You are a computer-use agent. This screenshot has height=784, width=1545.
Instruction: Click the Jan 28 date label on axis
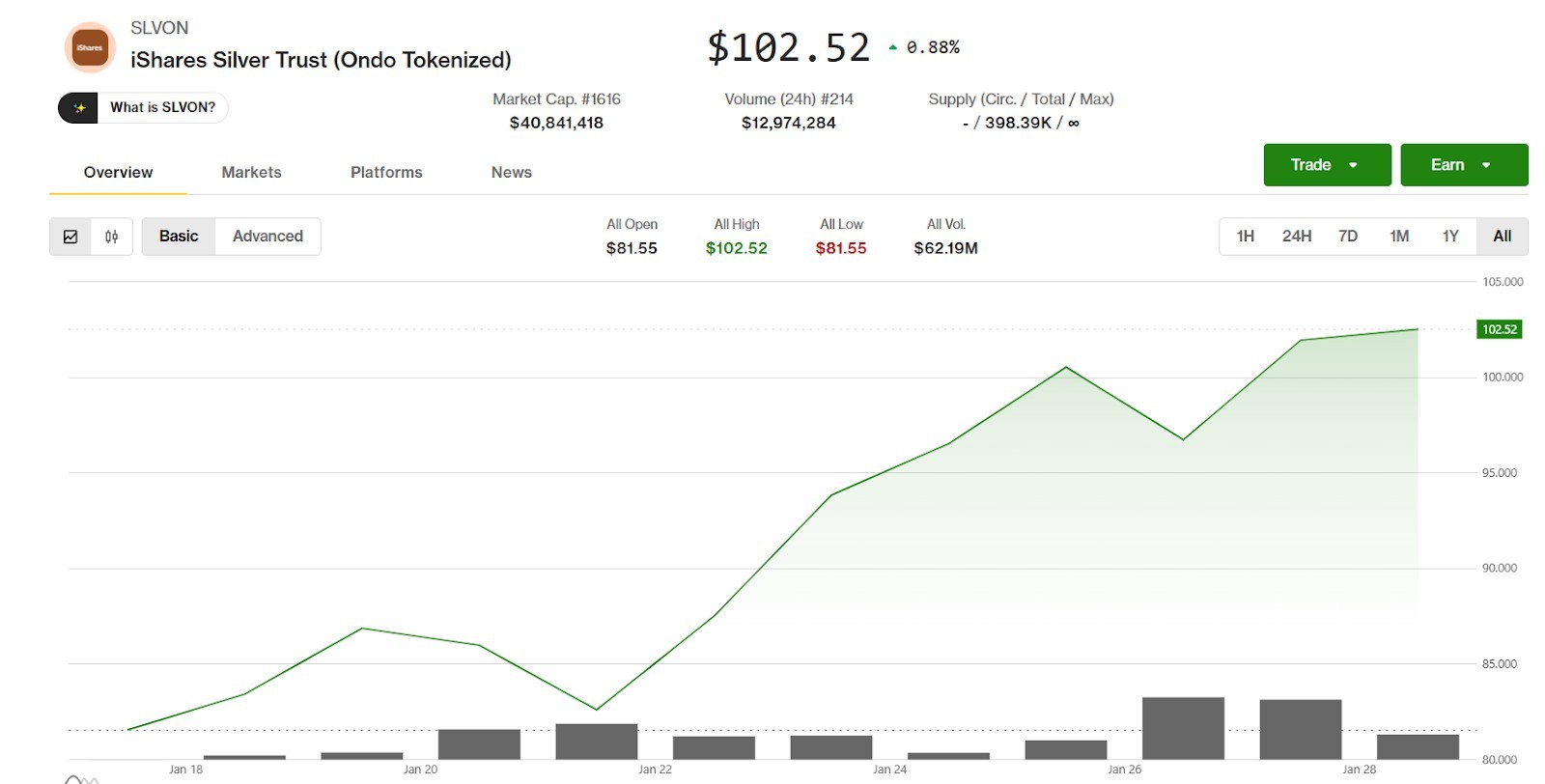(x=1359, y=770)
